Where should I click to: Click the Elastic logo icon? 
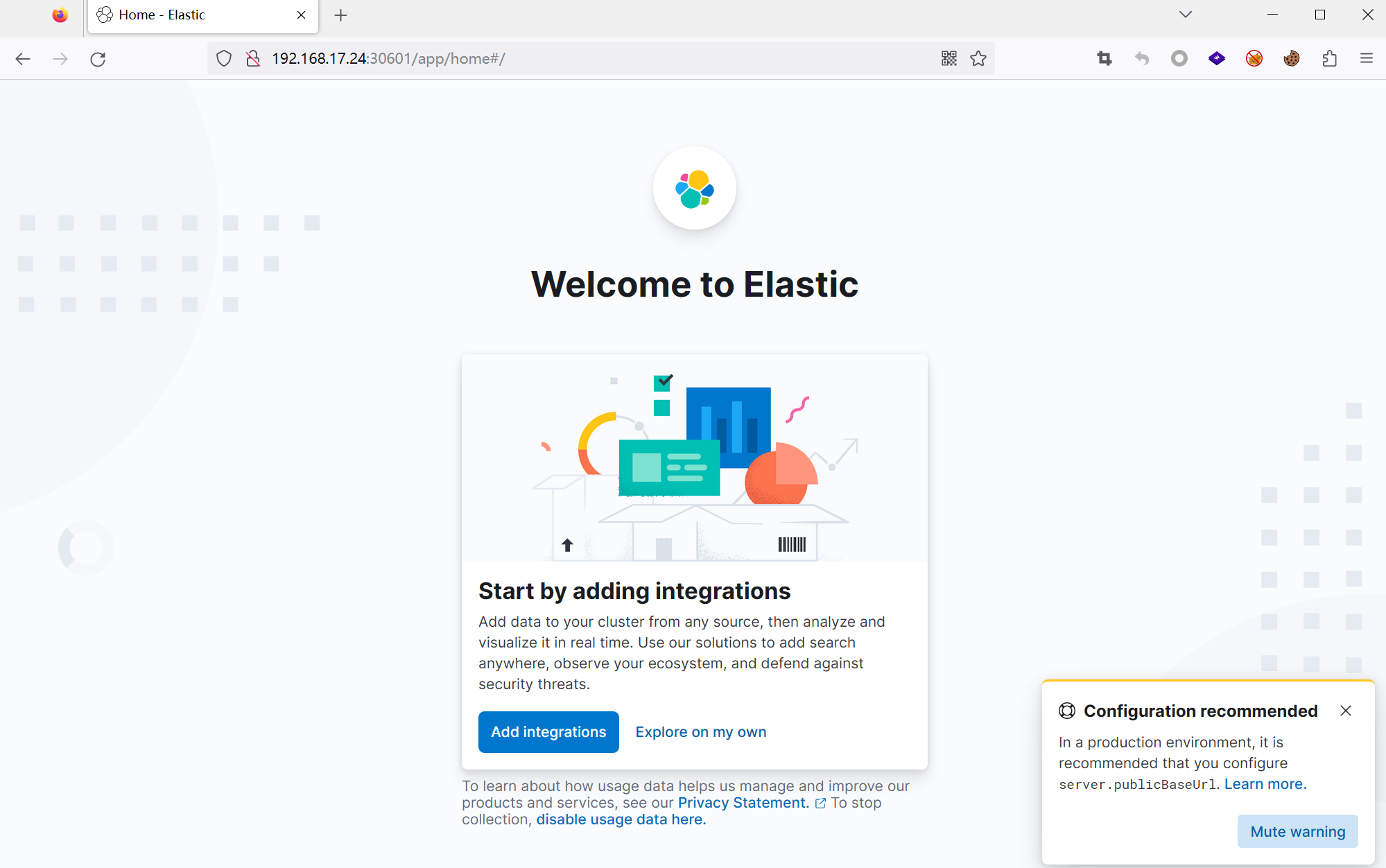694,189
